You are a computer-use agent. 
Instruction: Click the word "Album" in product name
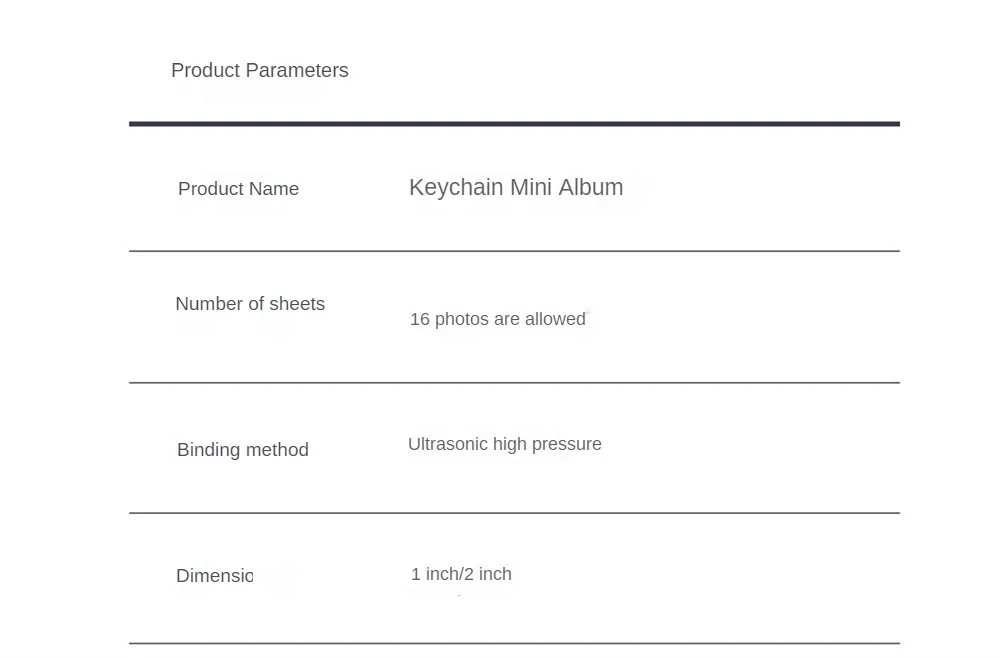pos(591,187)
